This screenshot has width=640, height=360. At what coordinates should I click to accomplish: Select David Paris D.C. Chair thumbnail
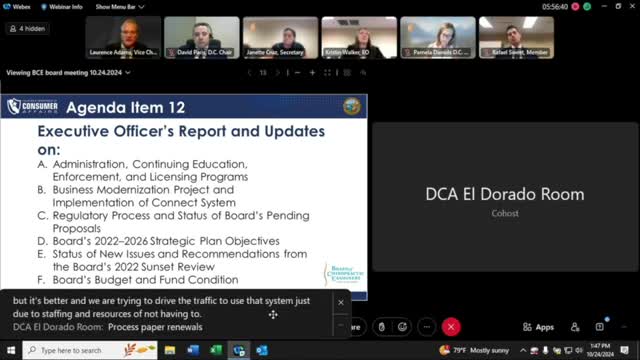click(202, 38)
